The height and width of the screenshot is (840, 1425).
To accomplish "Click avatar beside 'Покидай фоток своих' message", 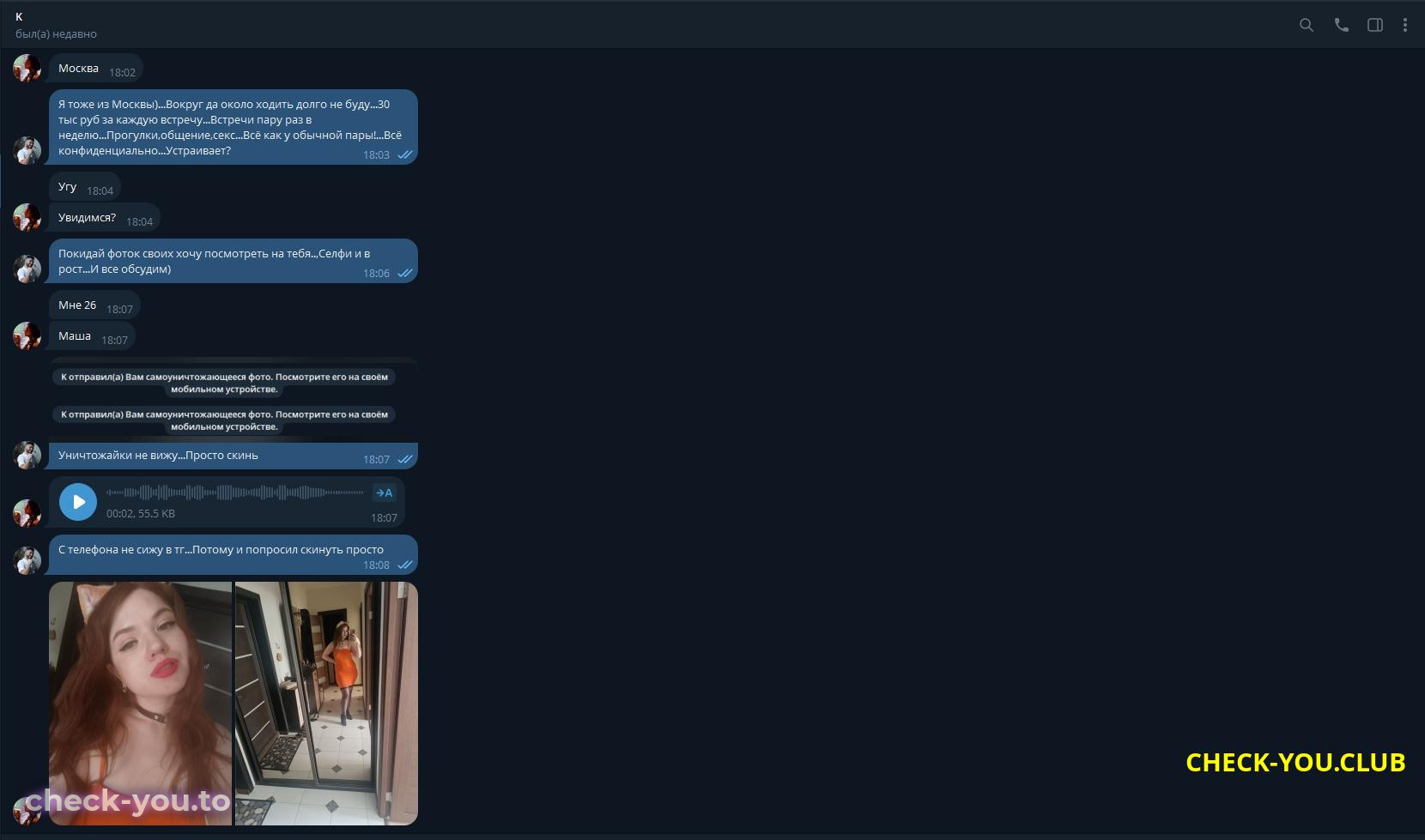I will (x=27, y=269).
